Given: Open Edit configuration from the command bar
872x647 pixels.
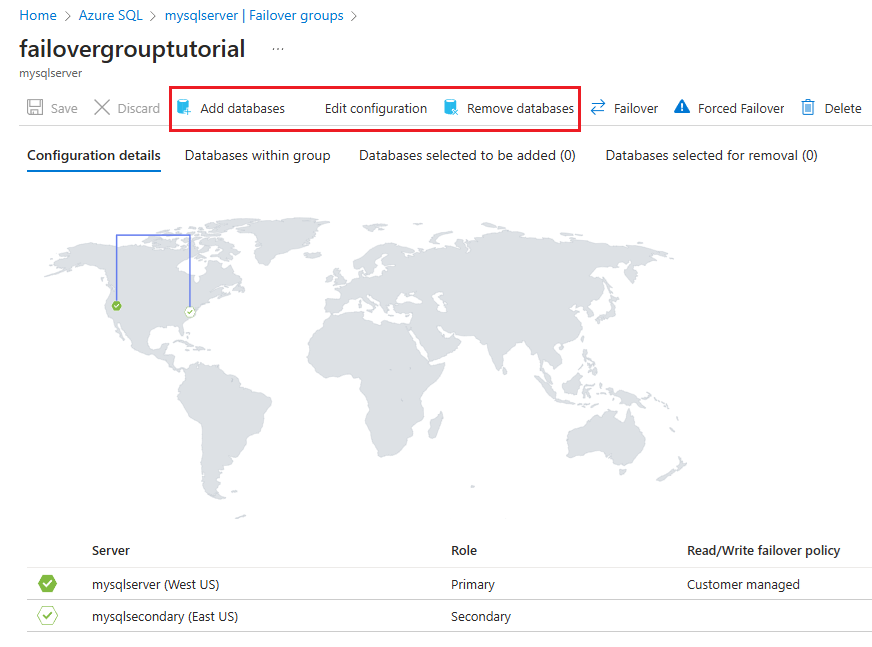Looking at the screenshot, I should 375,107.
